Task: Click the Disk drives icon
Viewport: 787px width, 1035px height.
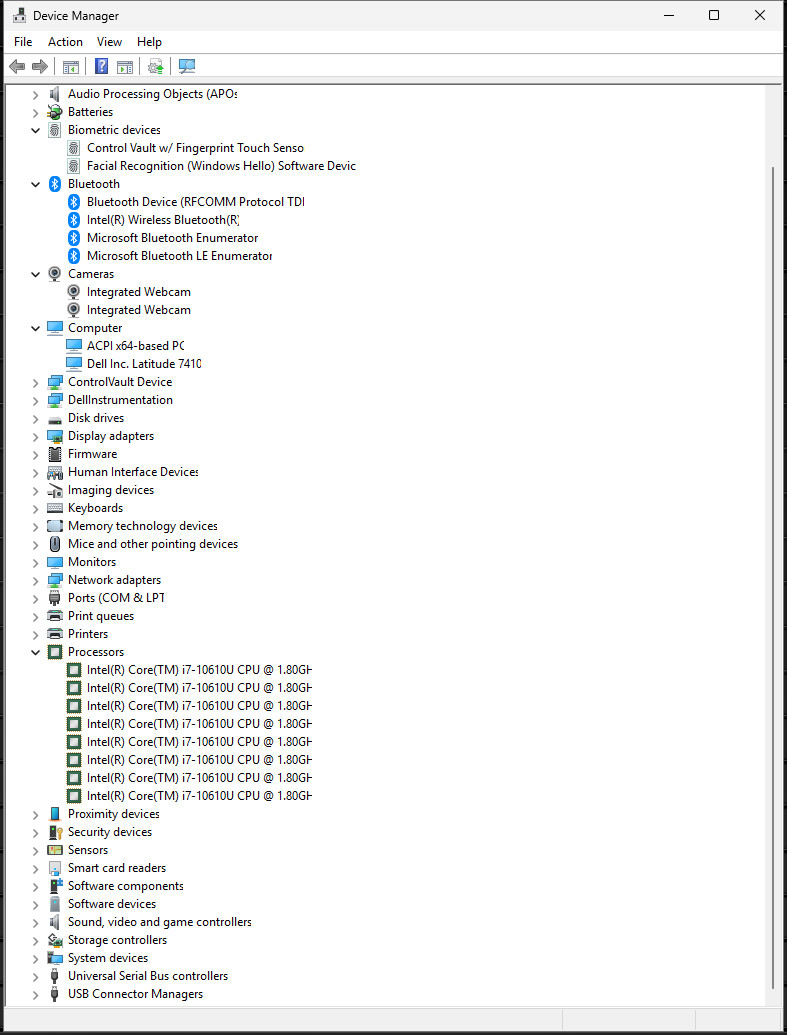Action: click(55, 418)
